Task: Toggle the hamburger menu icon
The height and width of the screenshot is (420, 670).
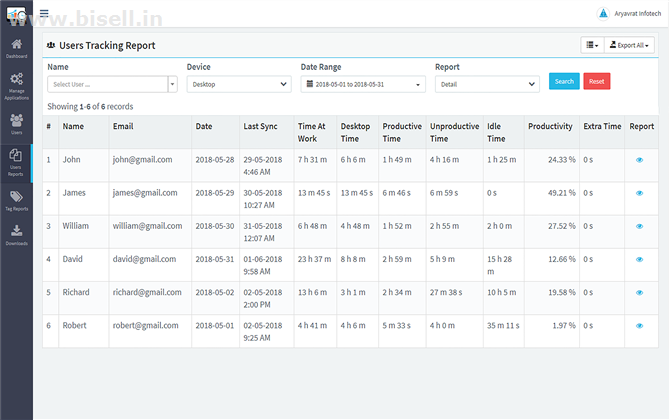Action: (x=44, y=13)
